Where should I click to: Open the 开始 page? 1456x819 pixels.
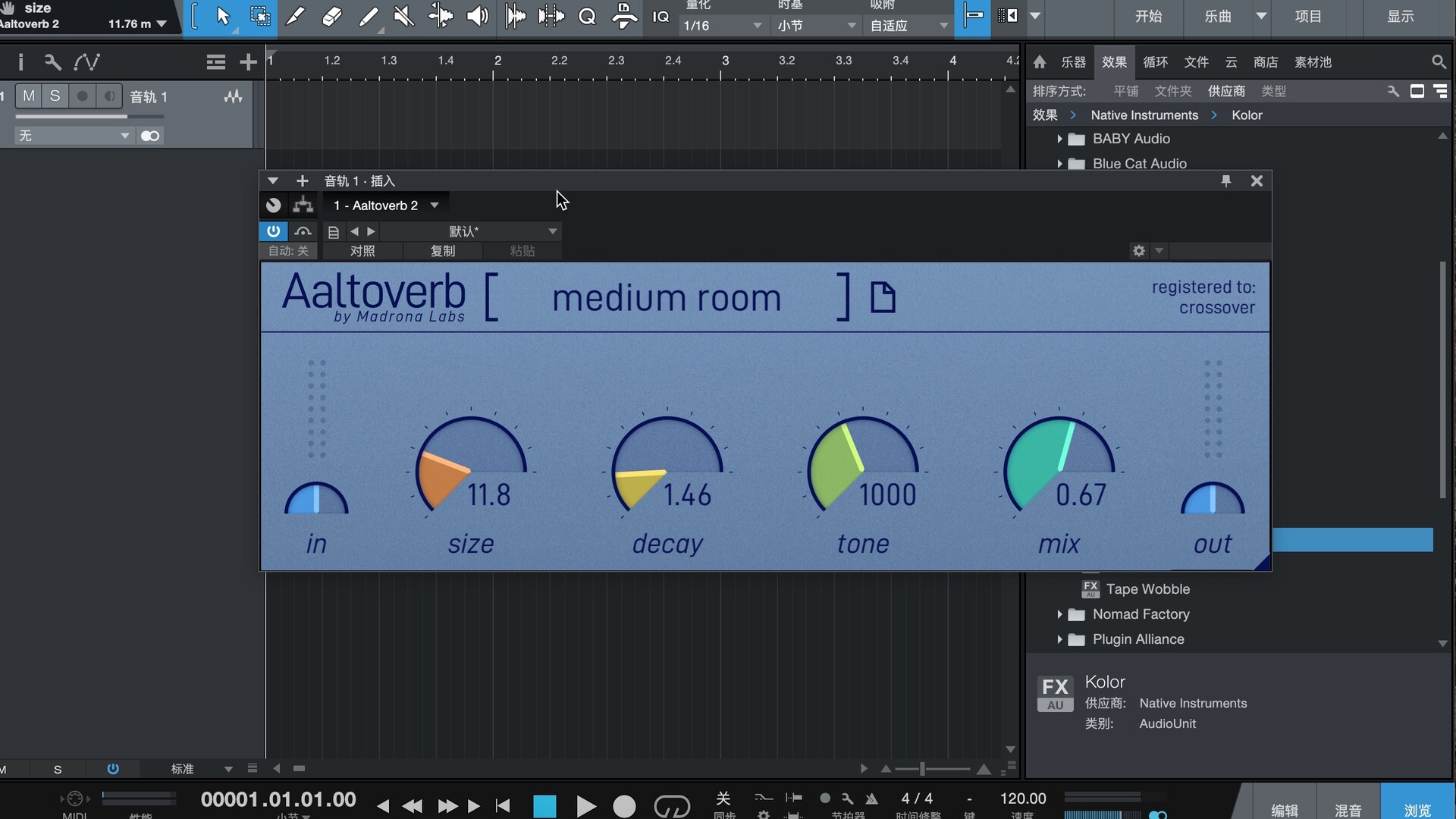(x=1148, y=17)
